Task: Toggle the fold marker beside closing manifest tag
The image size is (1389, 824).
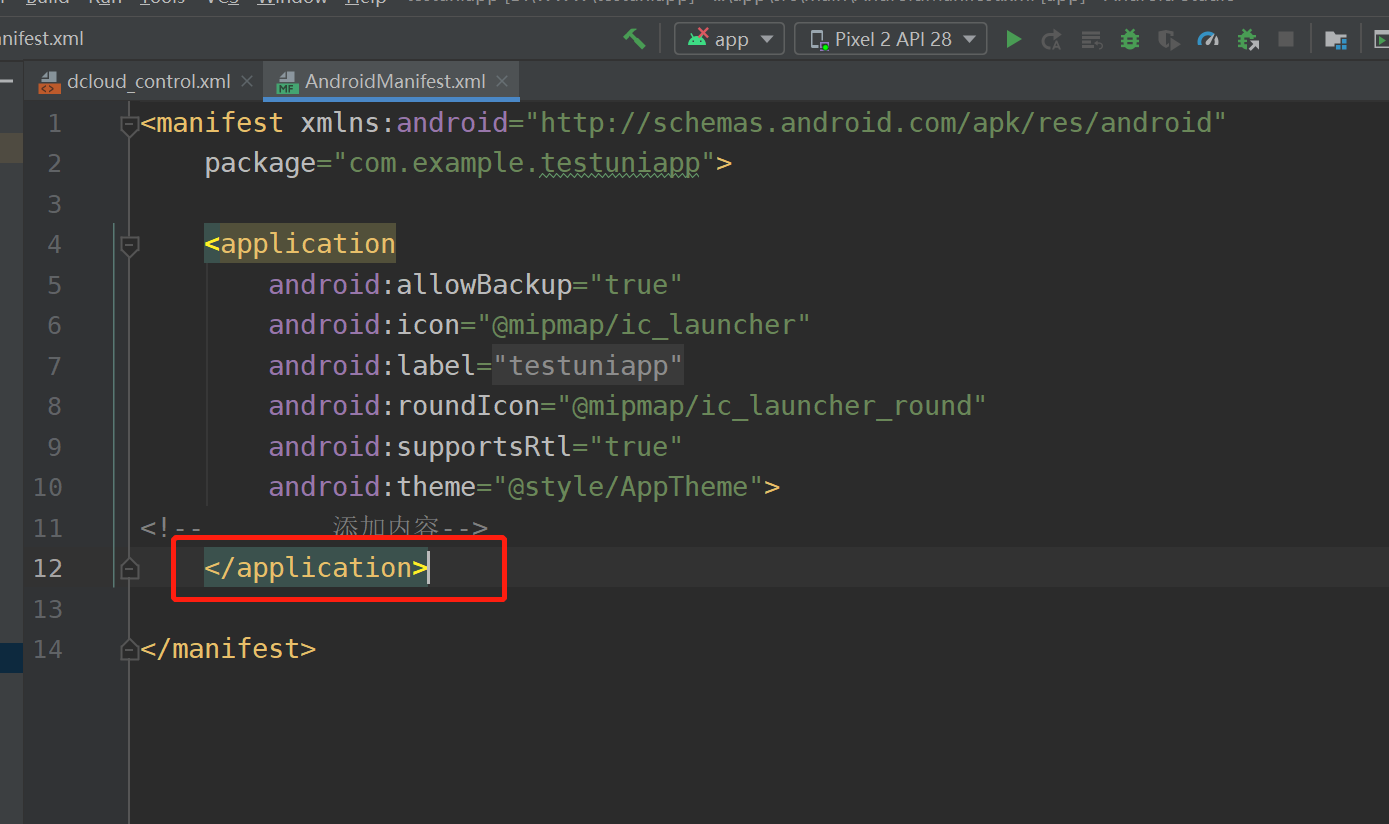Action: pyautogui.click(x=129, y=650)
